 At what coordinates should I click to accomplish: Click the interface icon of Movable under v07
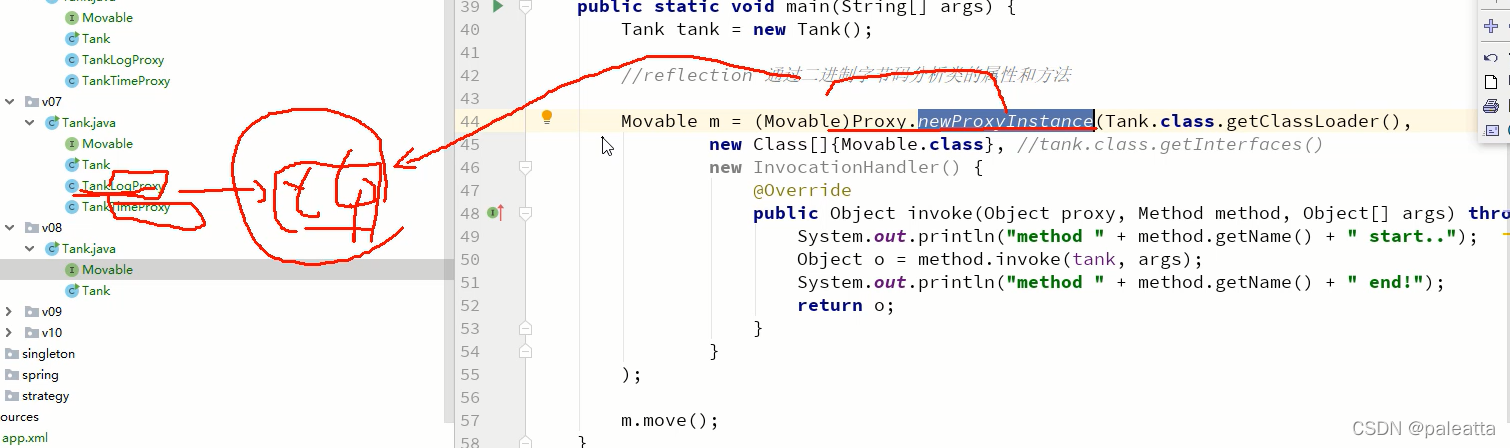click(72, 143)
